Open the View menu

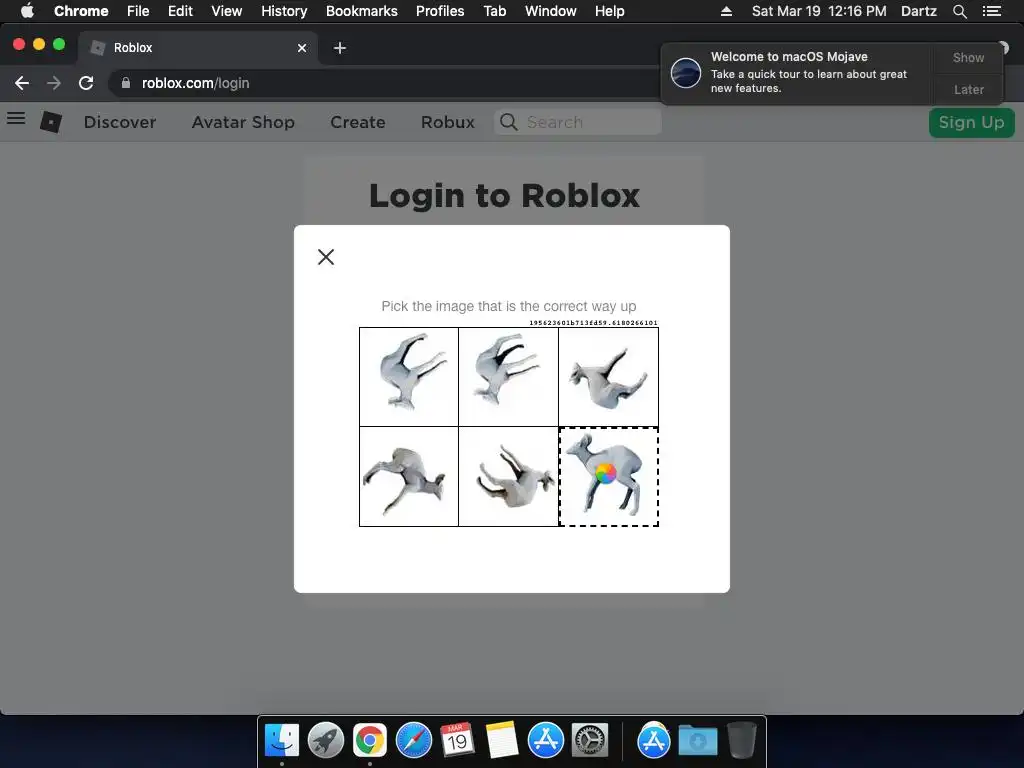[x=227, y=11]
